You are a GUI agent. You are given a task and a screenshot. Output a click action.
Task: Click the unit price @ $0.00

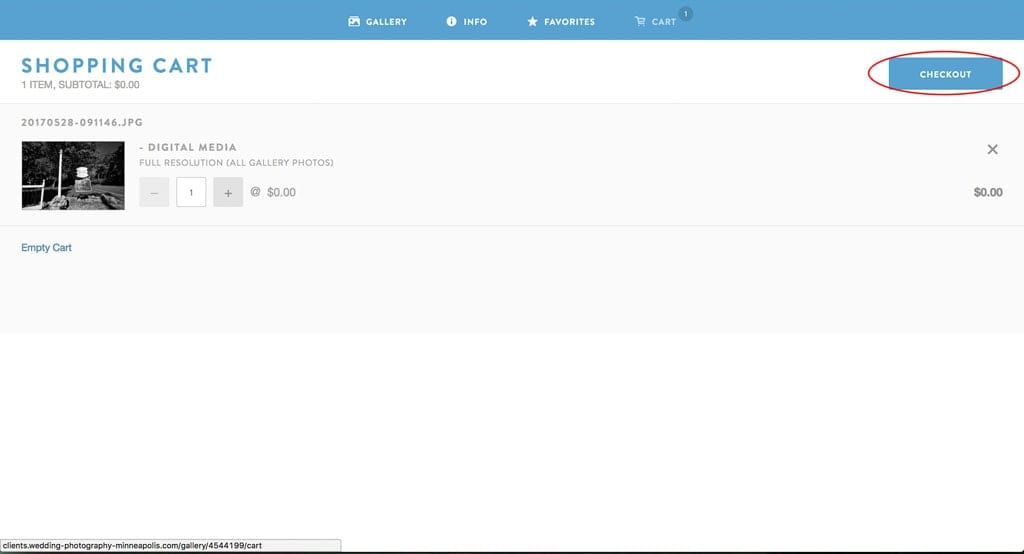(273, 192)
